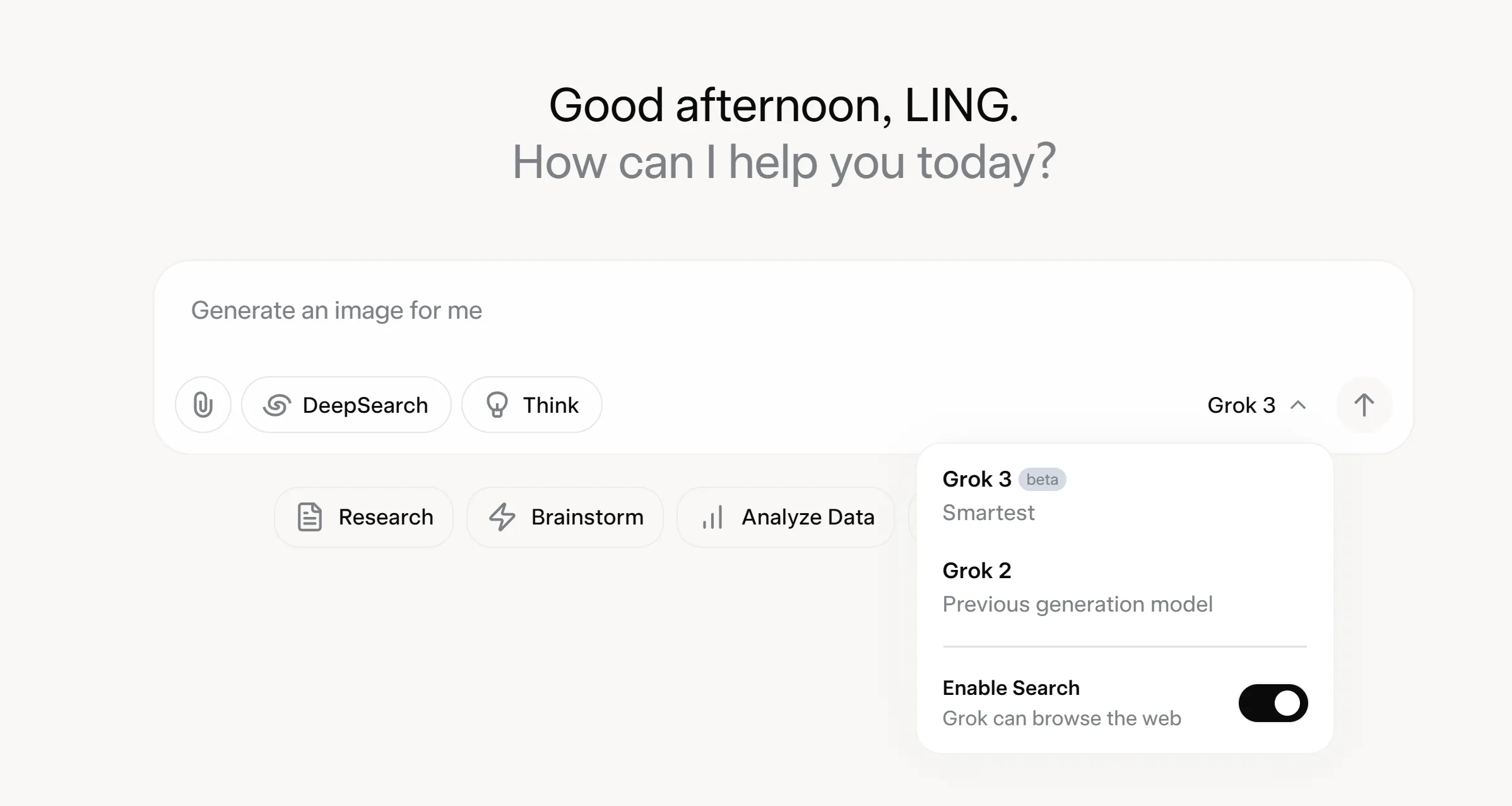1512x806 pixels.
Task: Click 'Grok can browse the web' description
Action: pos(1061,718)
